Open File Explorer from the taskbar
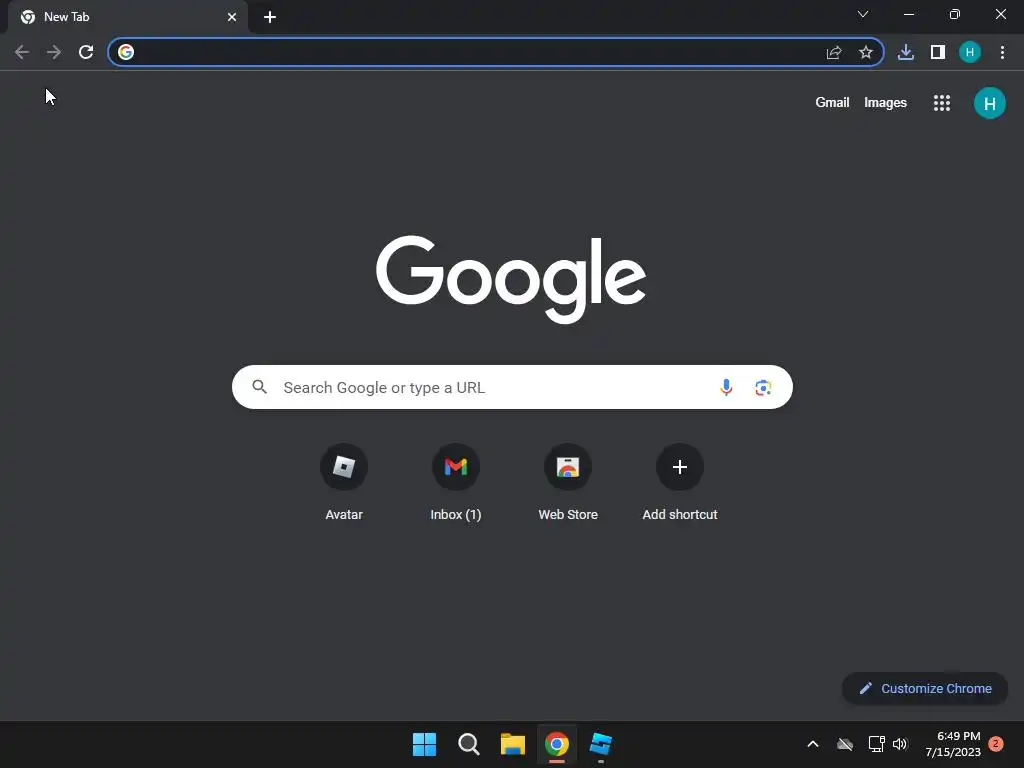Screen dimensions: 1024x768 click(x=513, y=744)
